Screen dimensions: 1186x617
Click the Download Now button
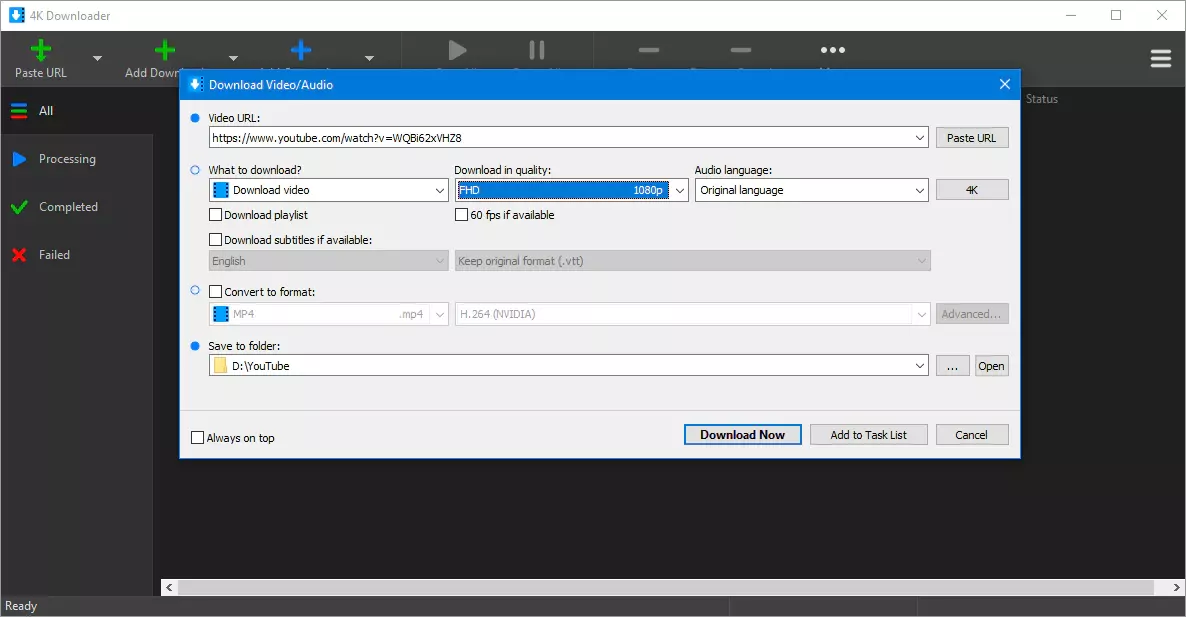[742, 435]
